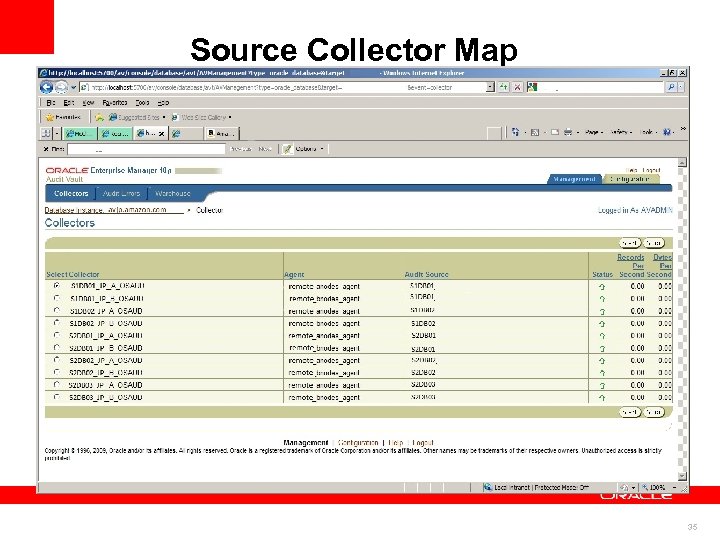This screenshot has height=540, width=720.
Task: Click the blue Help question mark icon
Action: 667,132
